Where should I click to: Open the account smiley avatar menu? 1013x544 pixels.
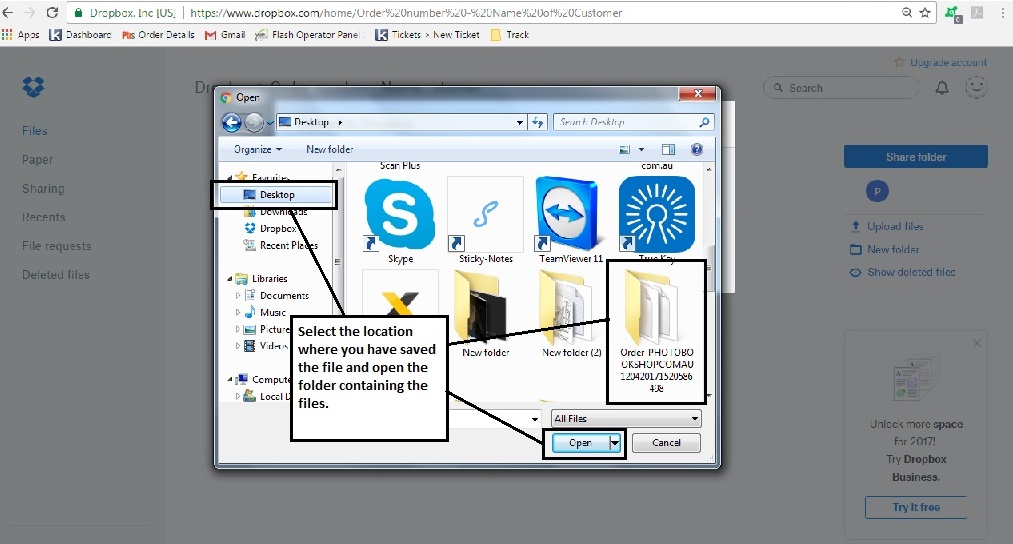click(x=976, y=87)
